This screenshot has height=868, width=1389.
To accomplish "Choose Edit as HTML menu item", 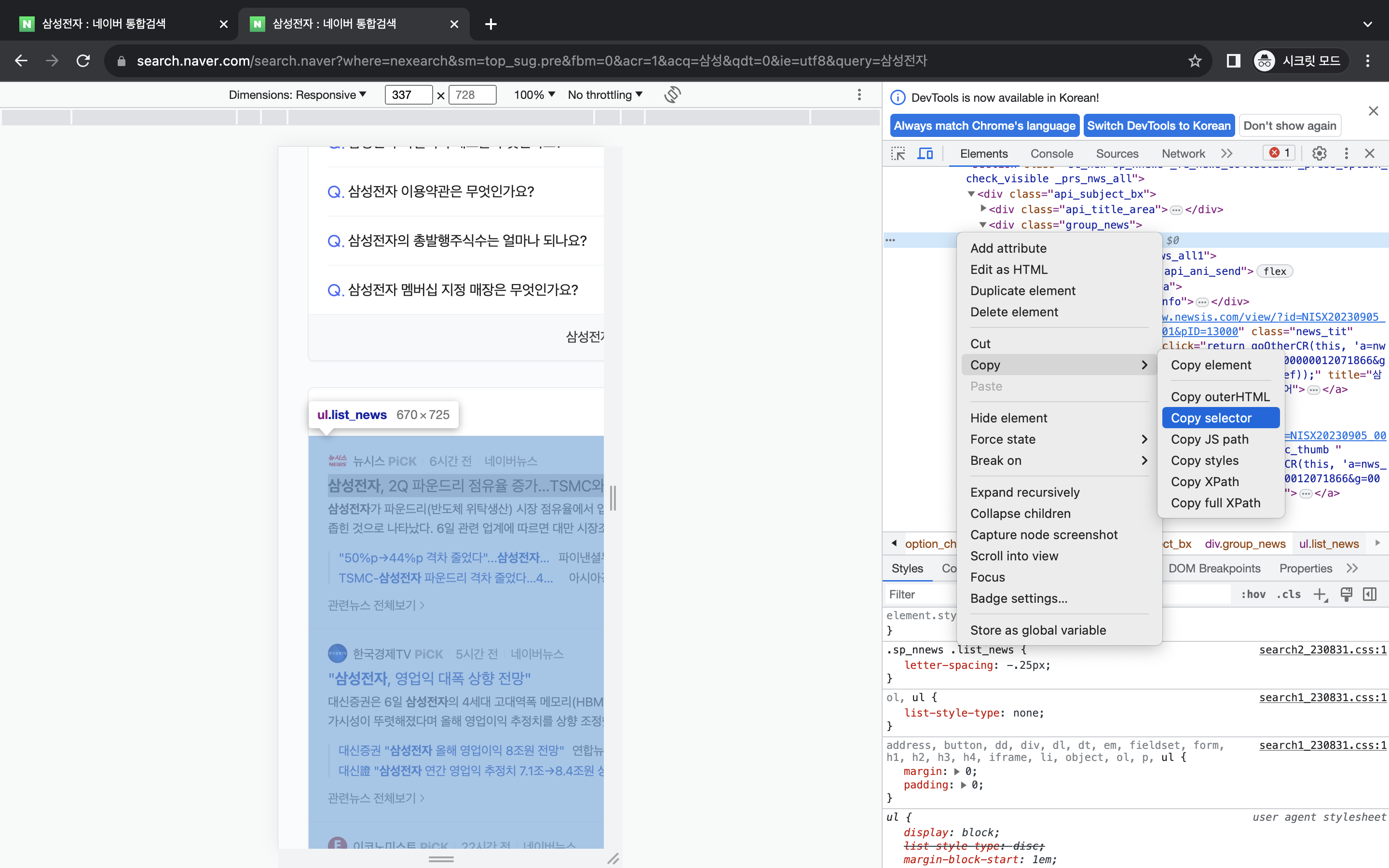I will click(1059, 269).
